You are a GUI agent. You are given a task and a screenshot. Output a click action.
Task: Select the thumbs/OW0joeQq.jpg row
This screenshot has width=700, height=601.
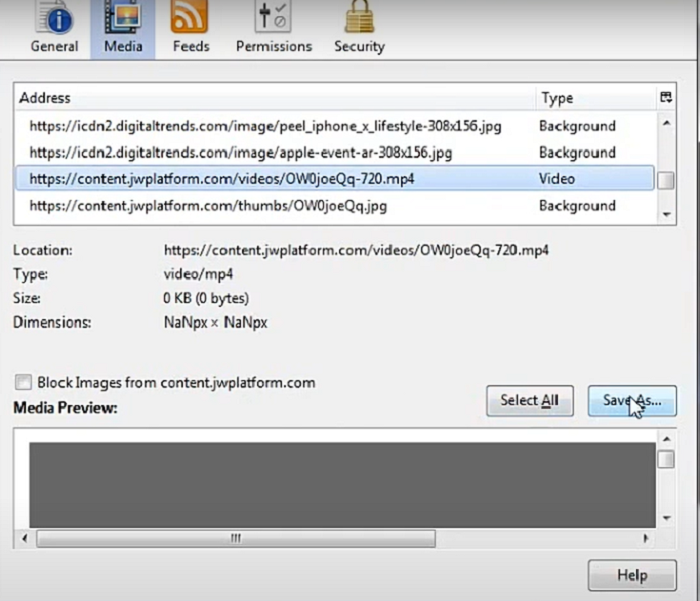pyautogui.click(x=335, y=206)
